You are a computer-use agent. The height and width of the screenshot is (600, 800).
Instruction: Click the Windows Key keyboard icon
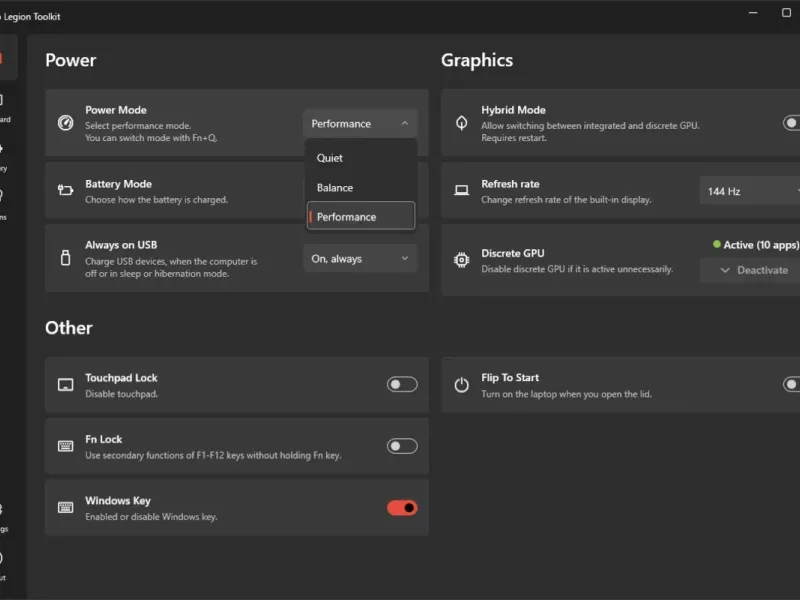[66, 508]
